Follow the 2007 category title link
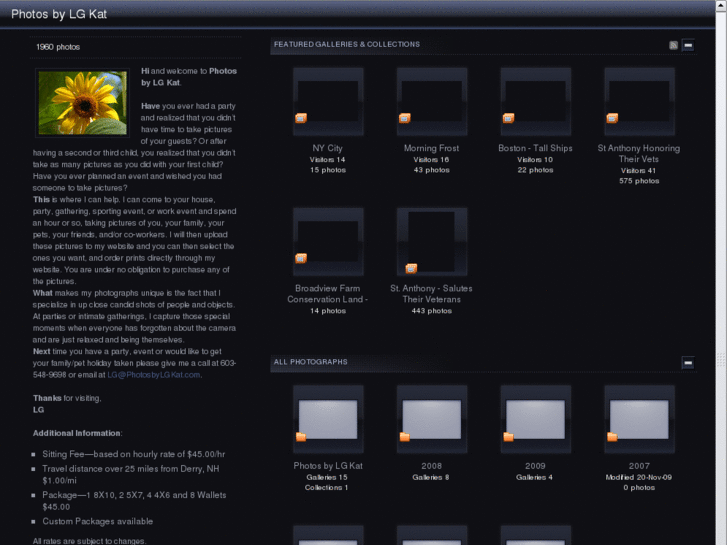 [639, 466]
